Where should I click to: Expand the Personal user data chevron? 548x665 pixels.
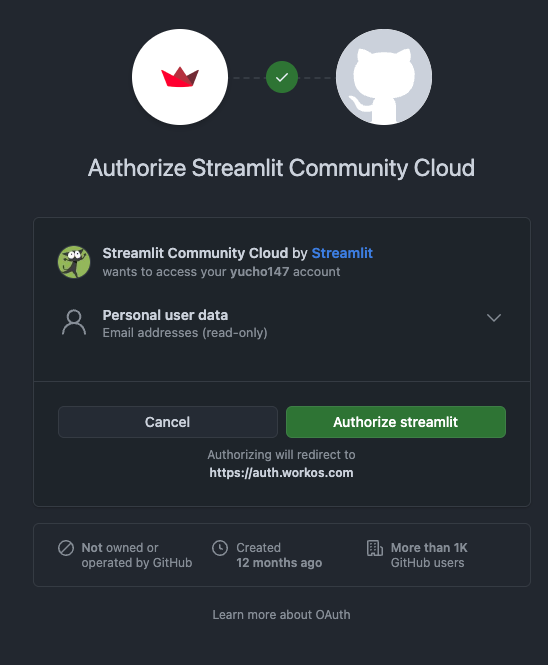[x=494, y=318]
